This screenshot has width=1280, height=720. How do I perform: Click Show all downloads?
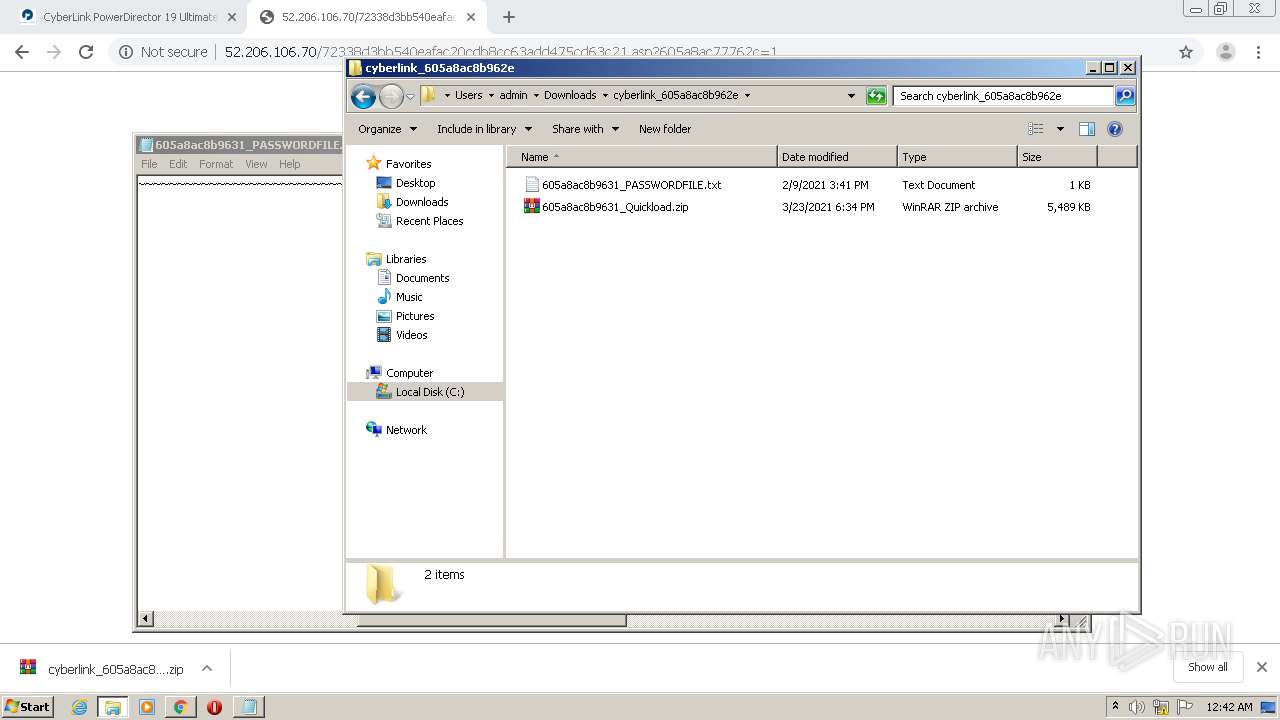point(1208,667)
